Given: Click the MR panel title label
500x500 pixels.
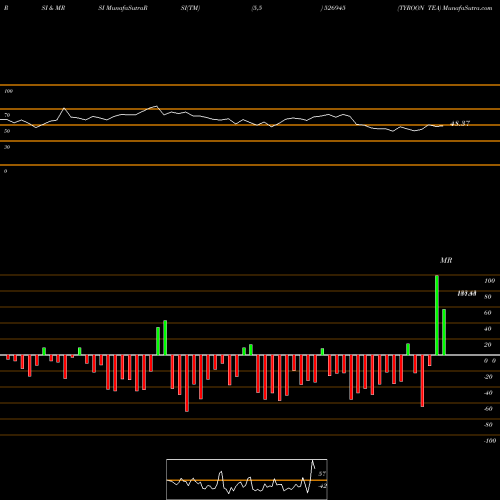Looking at the screenshot, I should [x=446, y=260].
